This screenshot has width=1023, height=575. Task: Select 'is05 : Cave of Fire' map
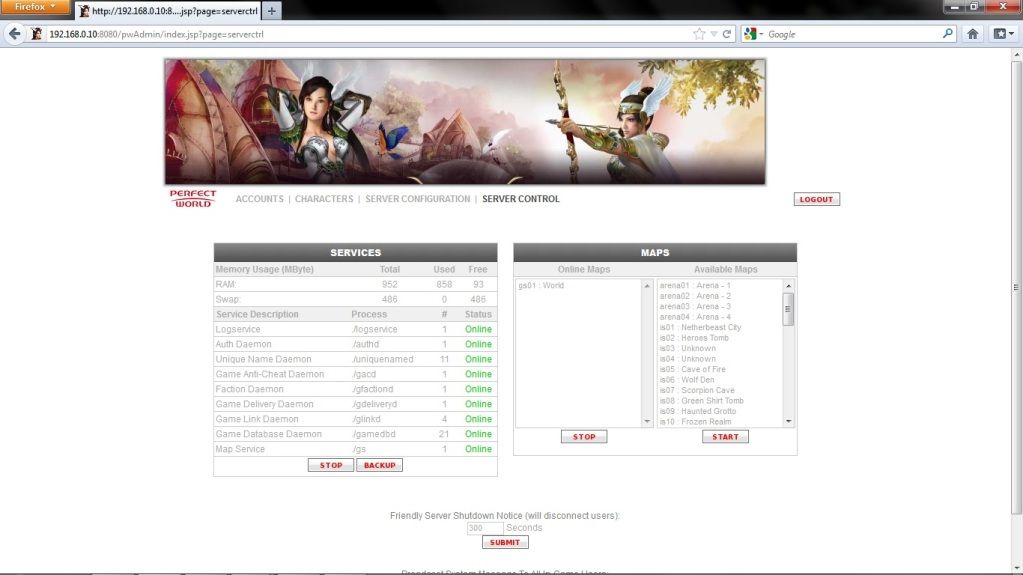(692, 370)
